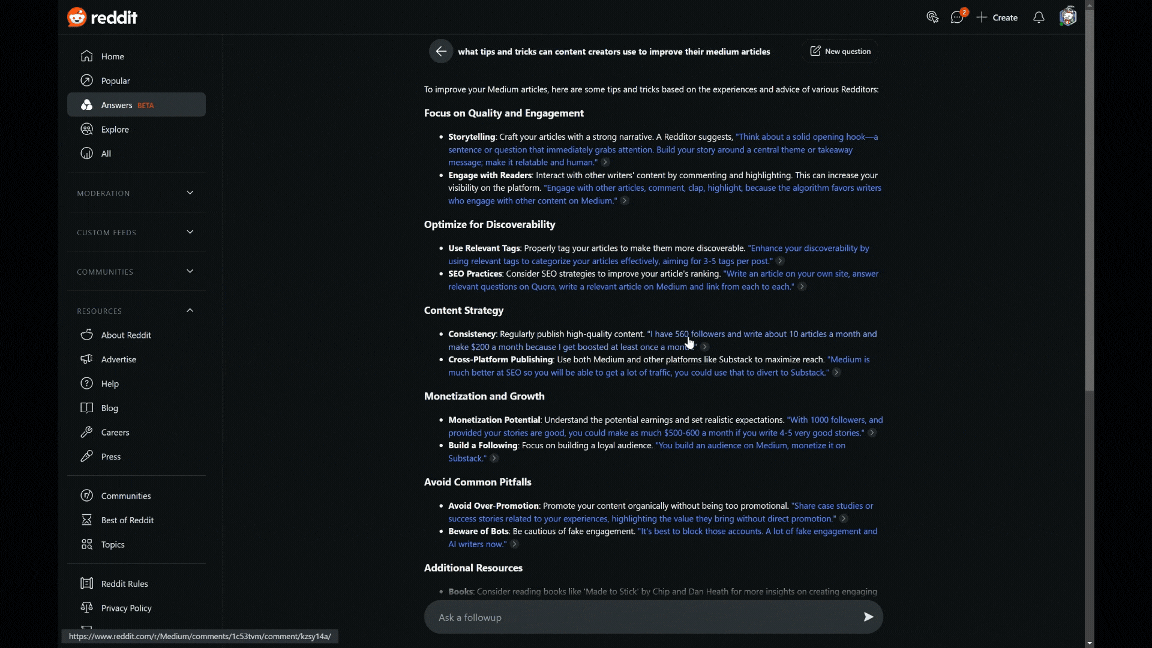Open the Monetization Potential quote link
This screenshot has height=648, width=1152.
pyautogui.click(x=666, y=426)
